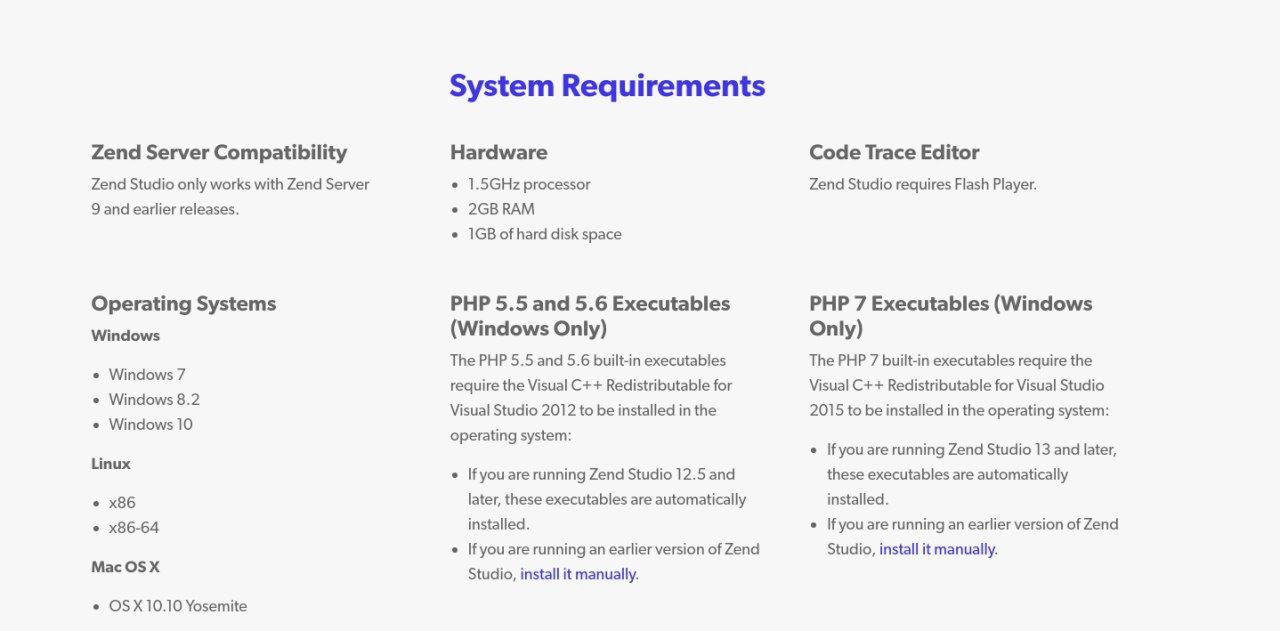Viewport: 1280px width, 631px height.
Task: Click the Zend Studio 12.5 and later bullet
Action: tap(607, 499)
